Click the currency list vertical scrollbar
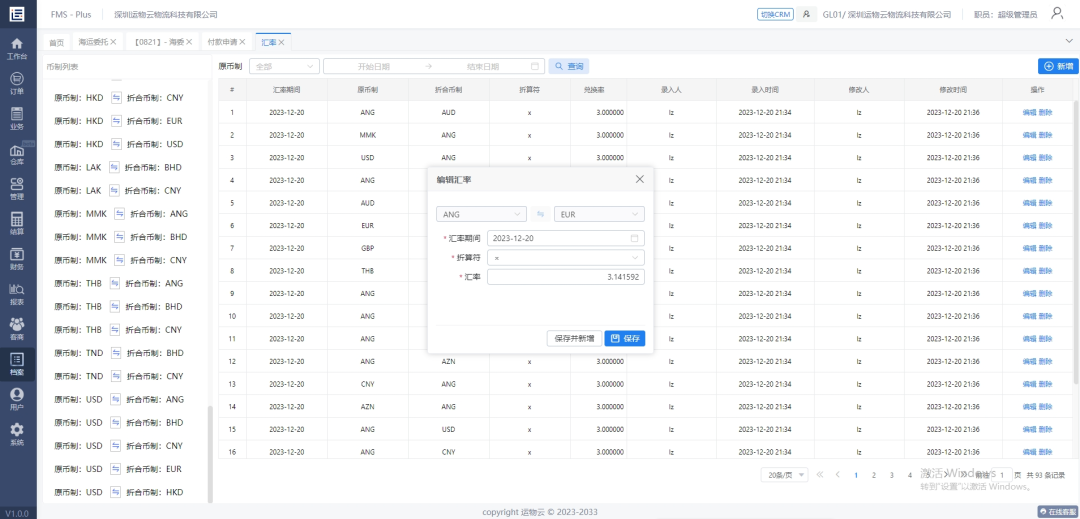 (210, 454)
